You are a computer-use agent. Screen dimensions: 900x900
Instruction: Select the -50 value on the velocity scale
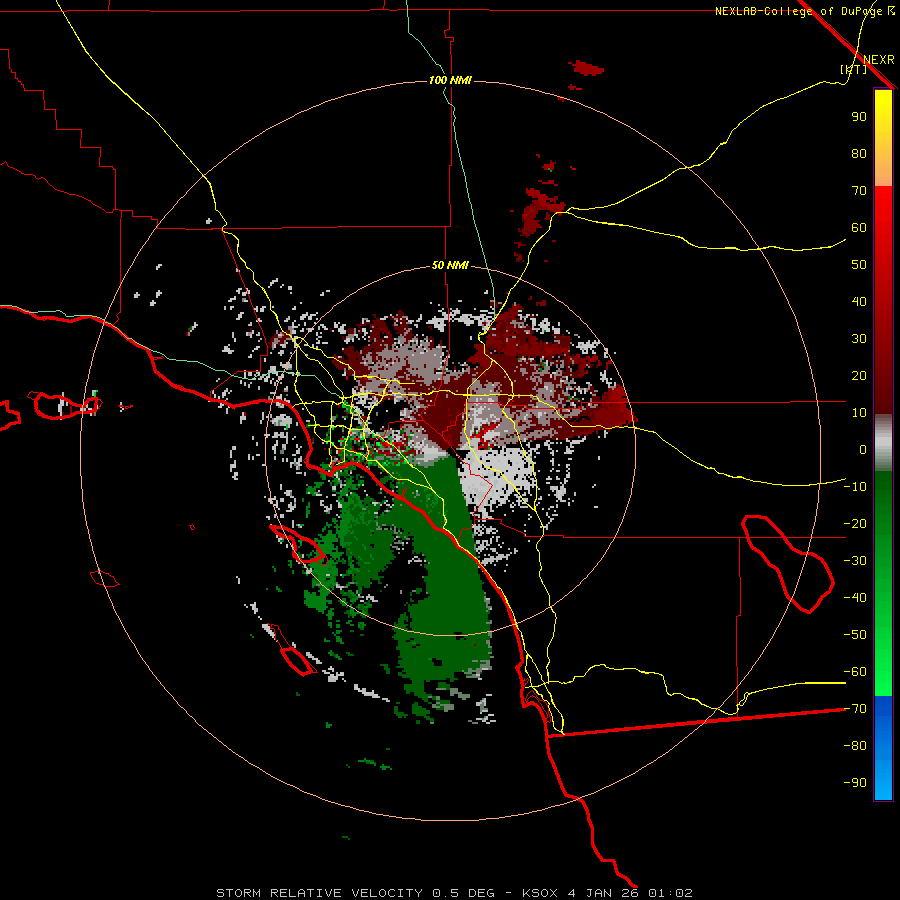pyautogui.click(x=855, y=635)
